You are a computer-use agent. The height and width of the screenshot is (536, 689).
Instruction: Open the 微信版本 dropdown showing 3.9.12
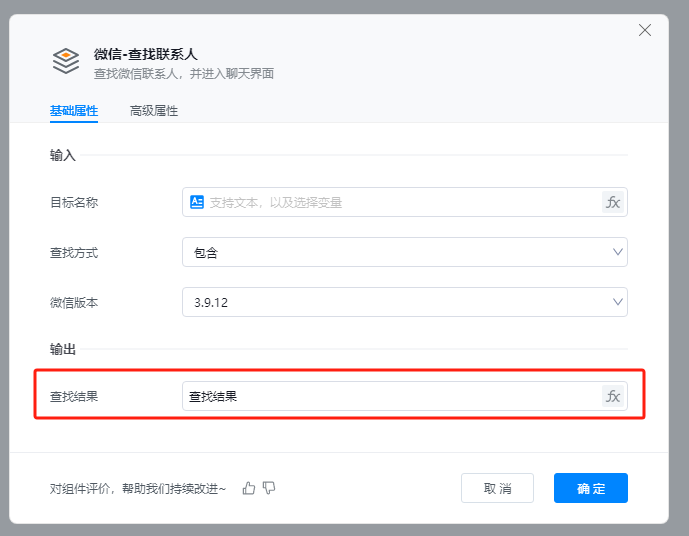click(405, 302)
